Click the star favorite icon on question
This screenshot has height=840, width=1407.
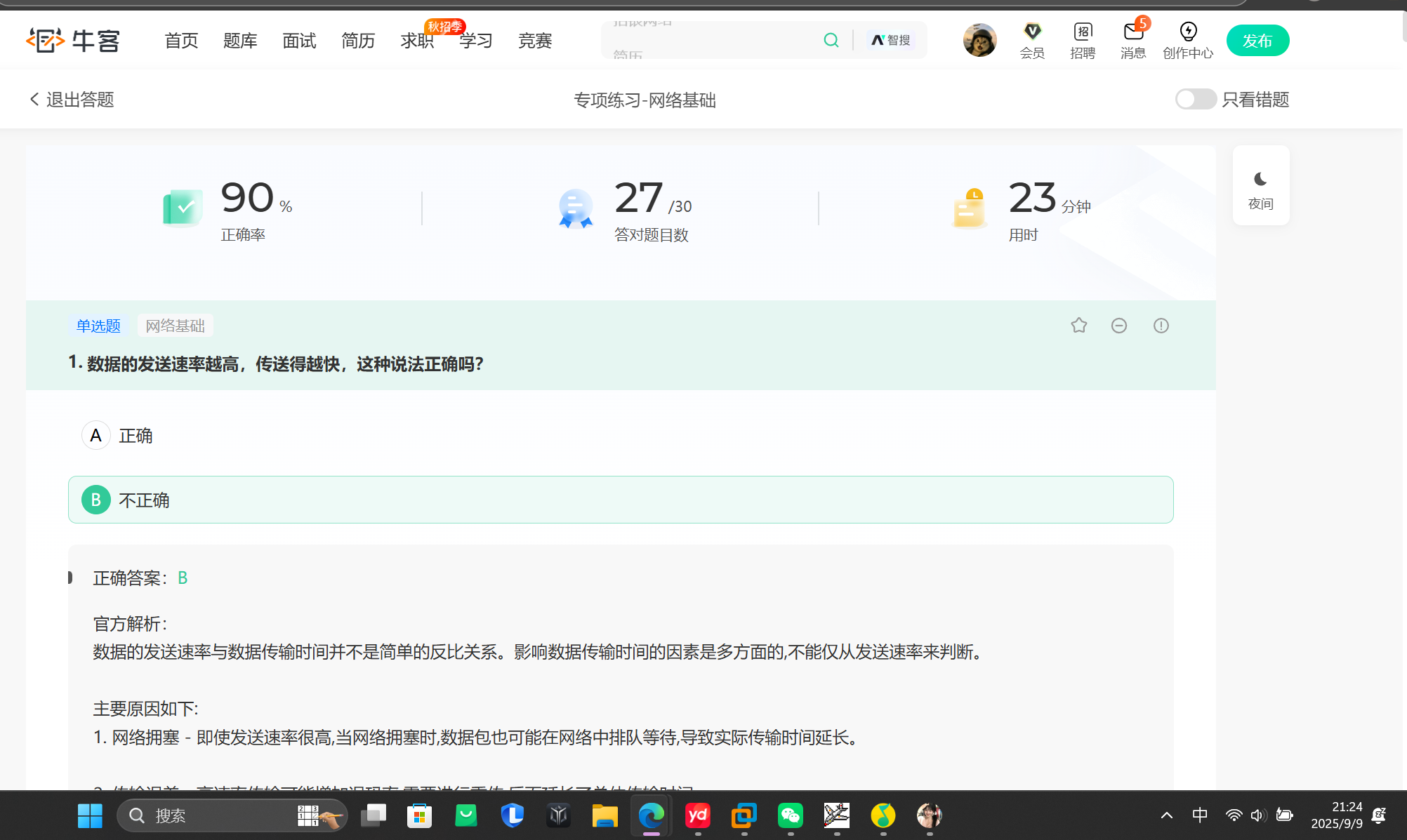tap(1079, 325)
